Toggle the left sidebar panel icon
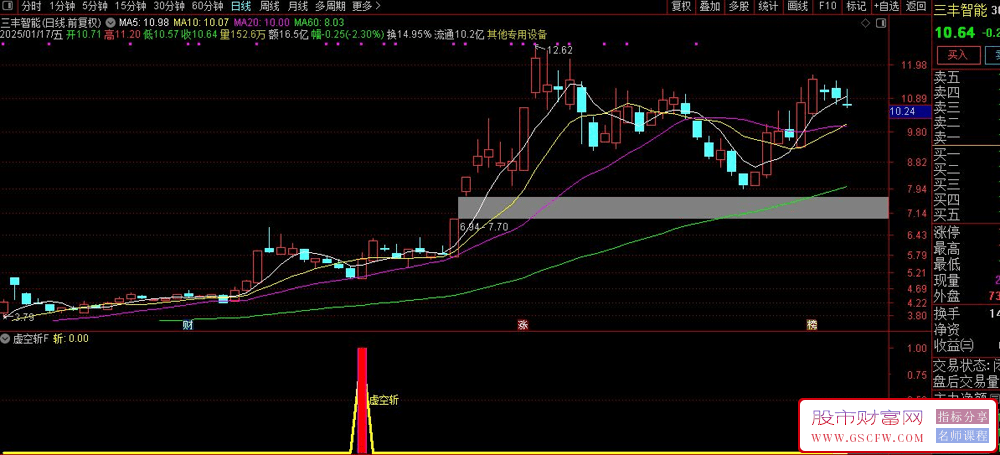The image size is (1000, 455). tap(9, 6)
